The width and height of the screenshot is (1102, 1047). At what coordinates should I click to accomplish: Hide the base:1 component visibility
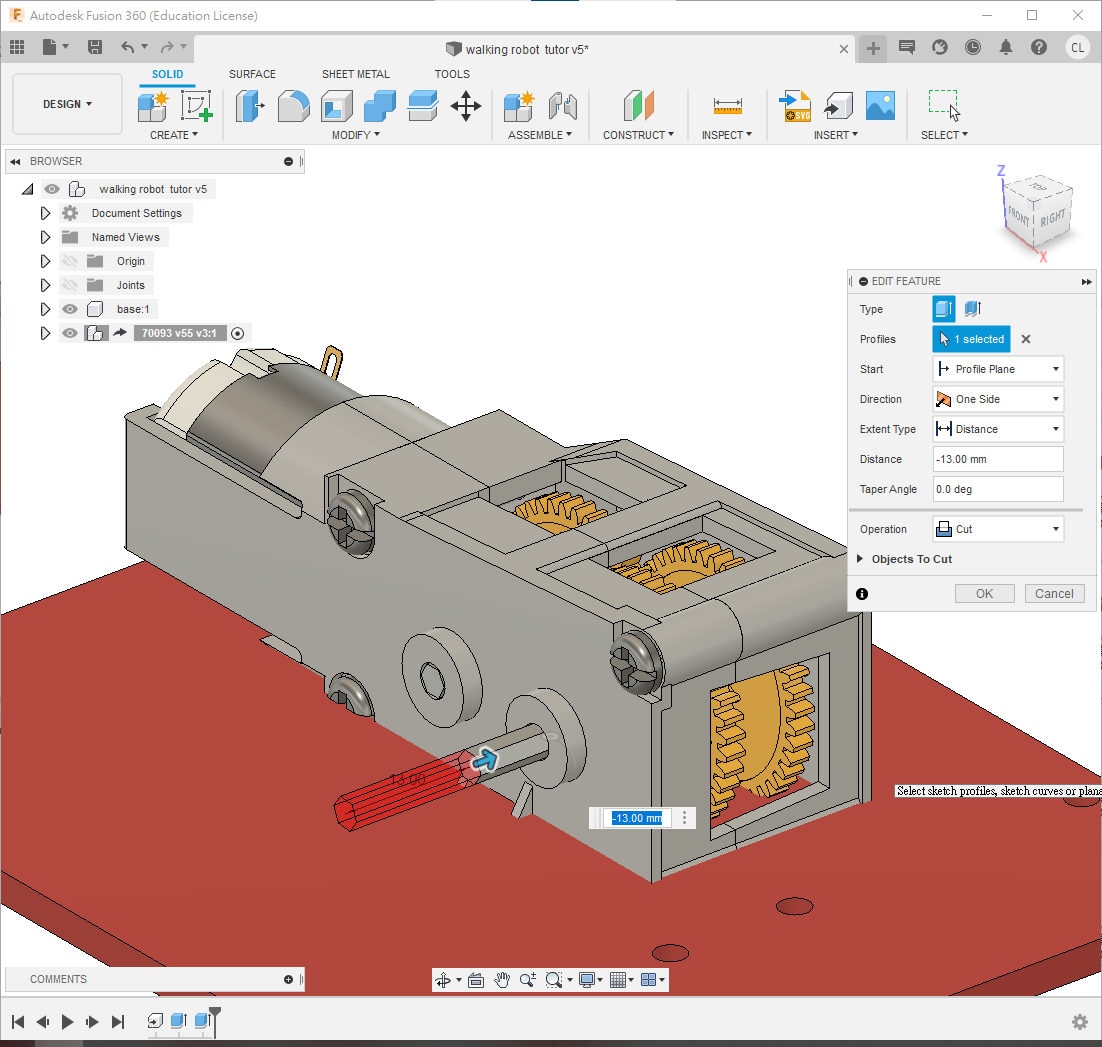pyautogui.click(x=70, y=309)
